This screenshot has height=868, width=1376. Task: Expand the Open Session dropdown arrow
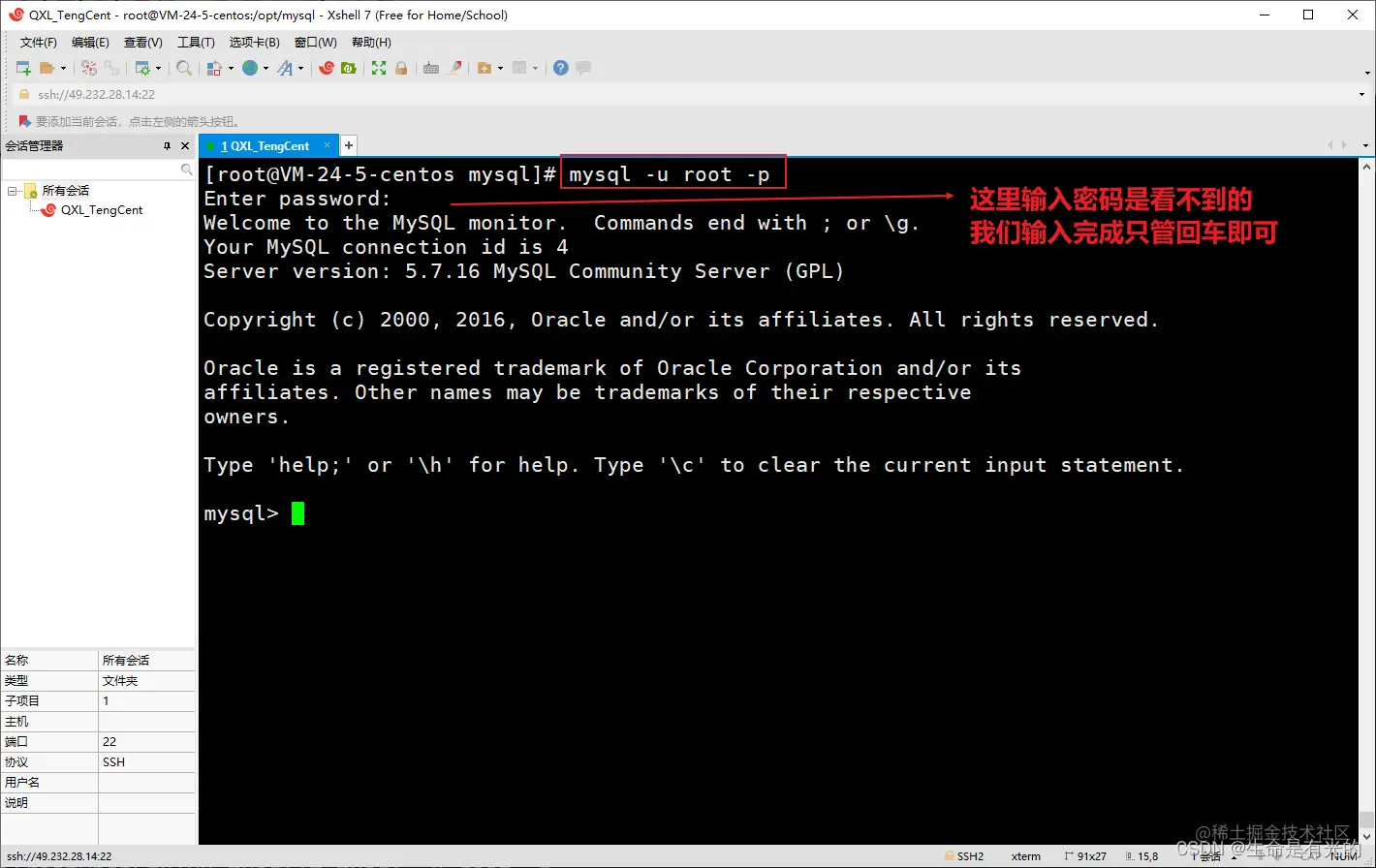(63, 68)
